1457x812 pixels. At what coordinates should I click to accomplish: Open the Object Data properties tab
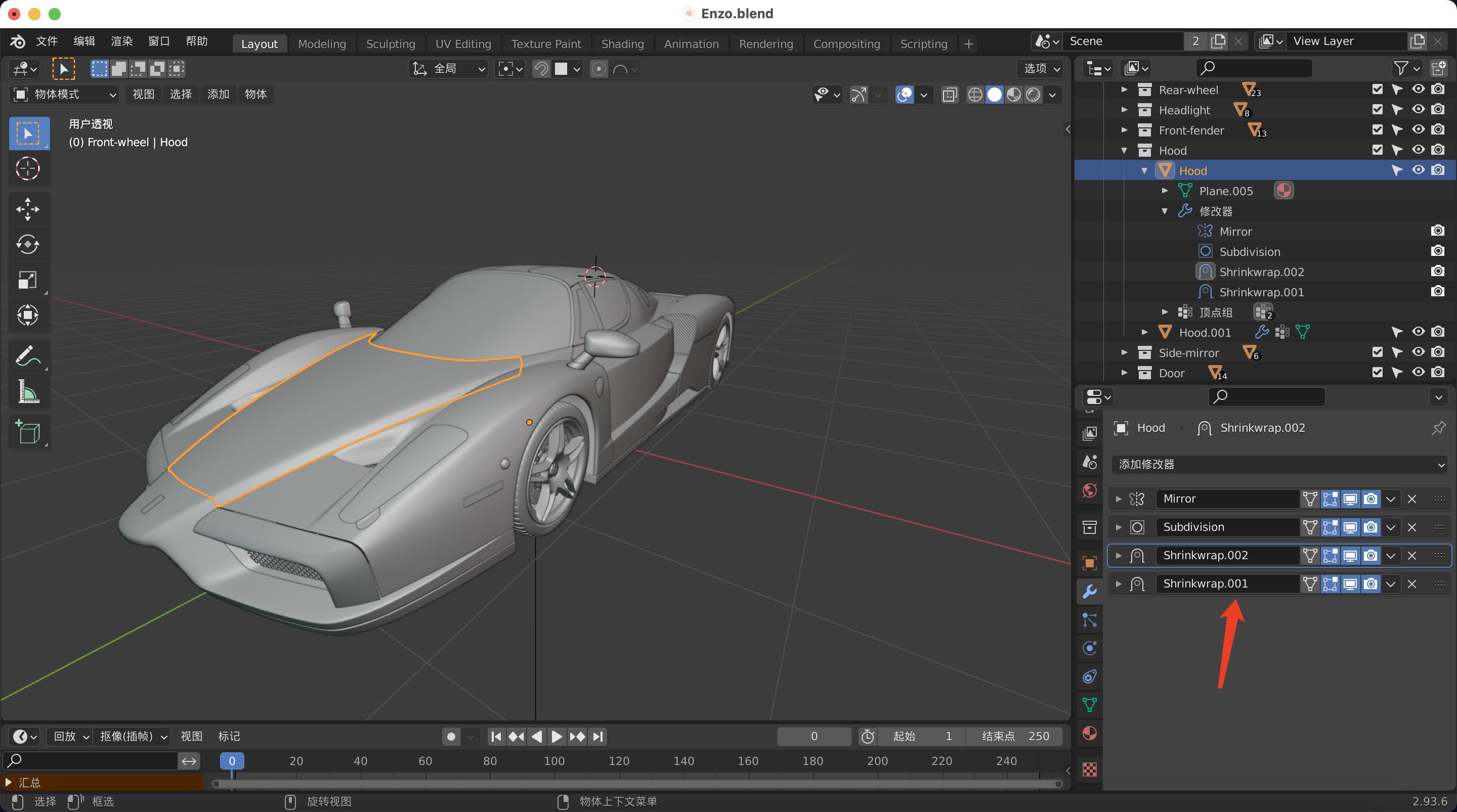click(1089, 705)
